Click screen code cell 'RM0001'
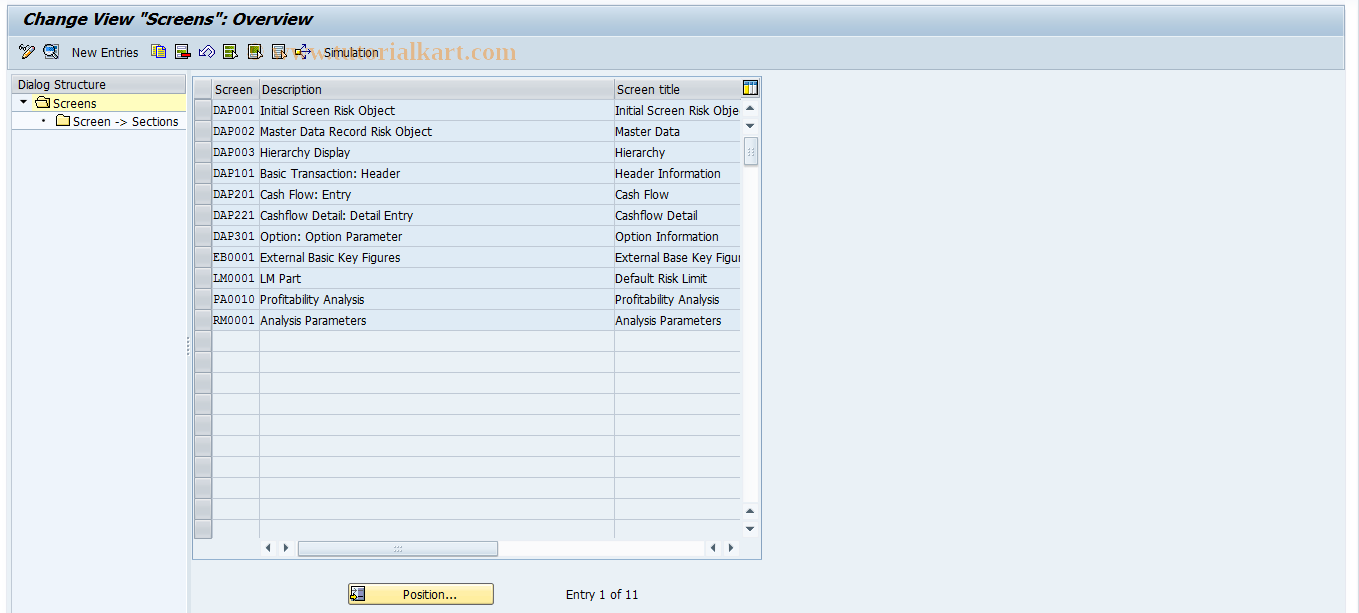This screenshot has width=1359, height=613. tap(235, 320)
